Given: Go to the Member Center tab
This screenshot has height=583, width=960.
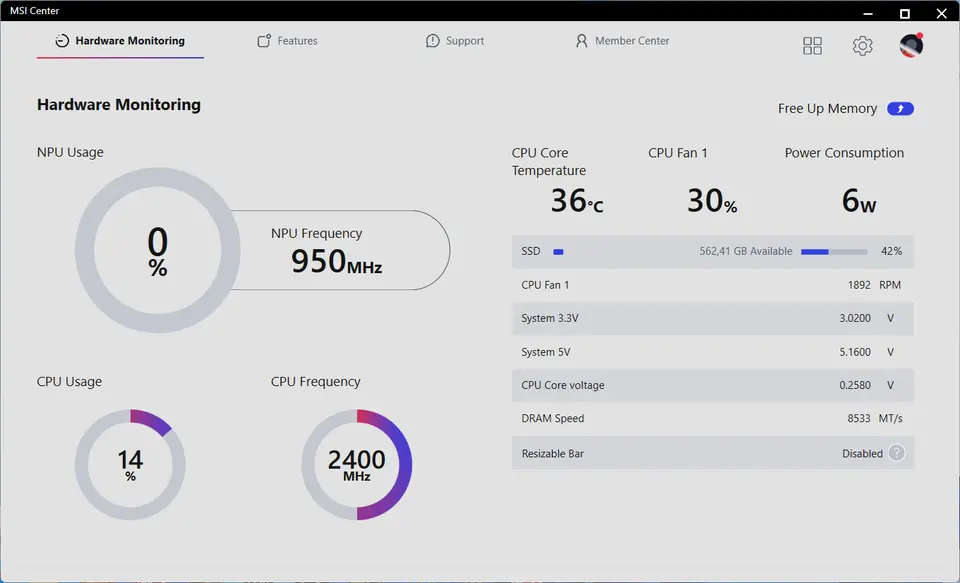Looking at the screenshot, I should [x=622, y=41].
